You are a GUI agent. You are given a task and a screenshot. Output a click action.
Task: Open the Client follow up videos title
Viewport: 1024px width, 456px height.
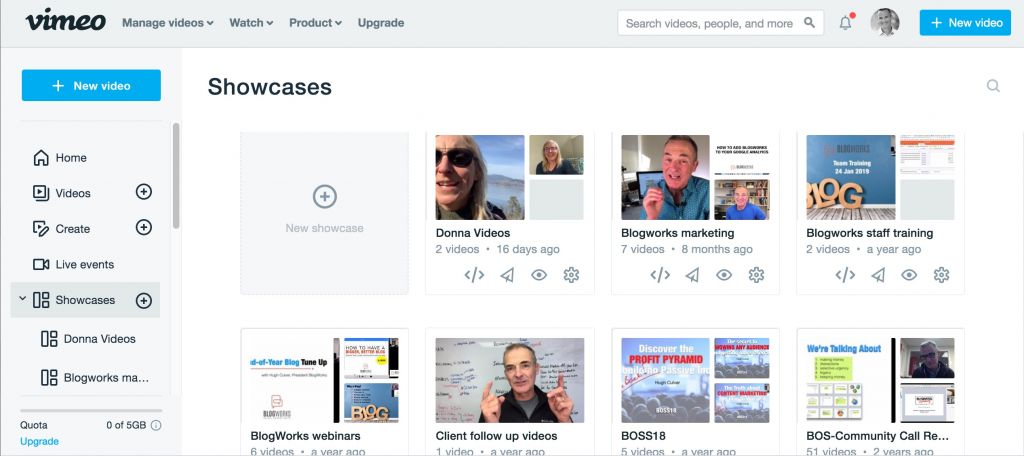(496, 436)
